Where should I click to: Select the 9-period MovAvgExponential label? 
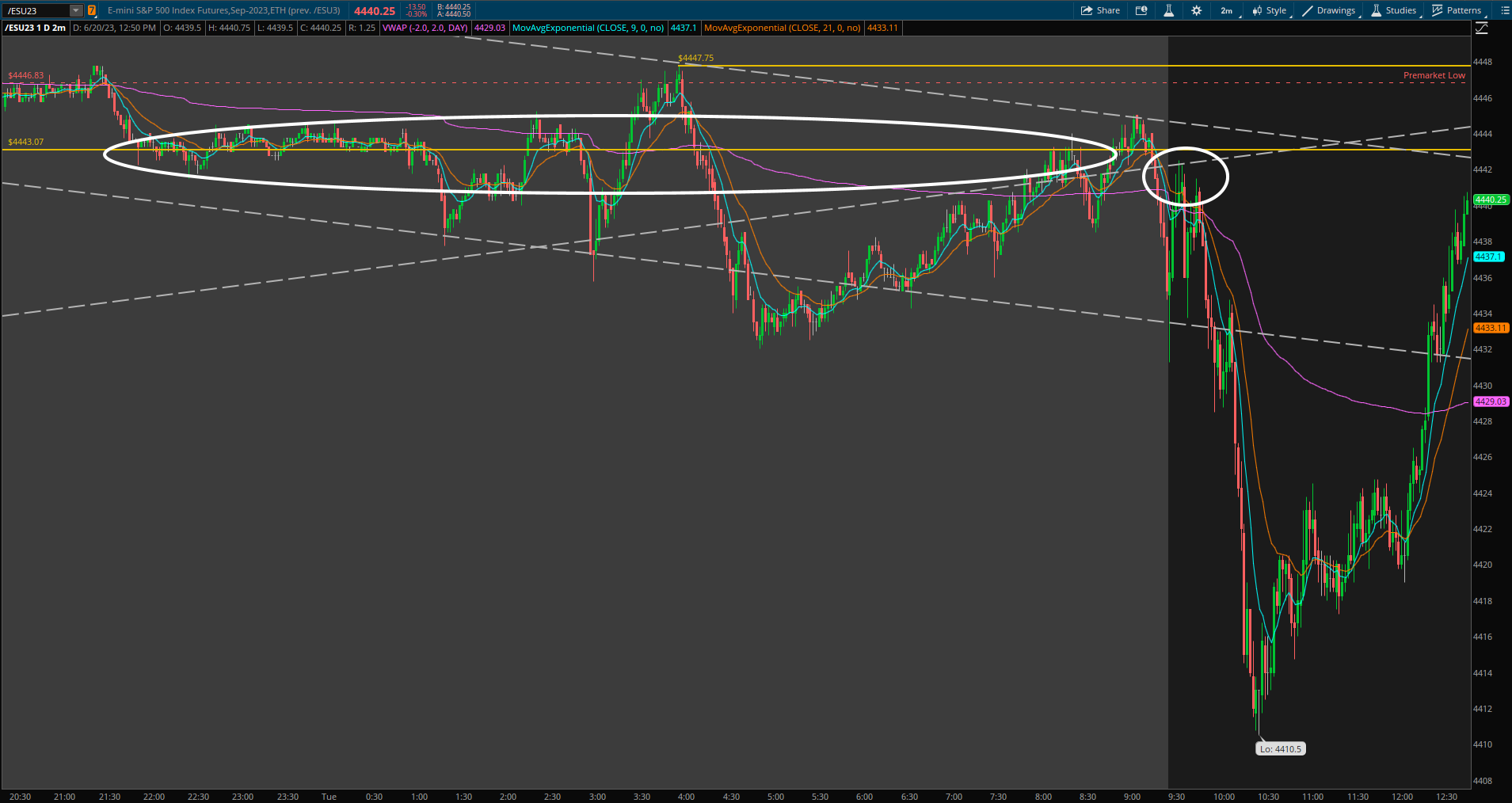click(x=588, y=28)
